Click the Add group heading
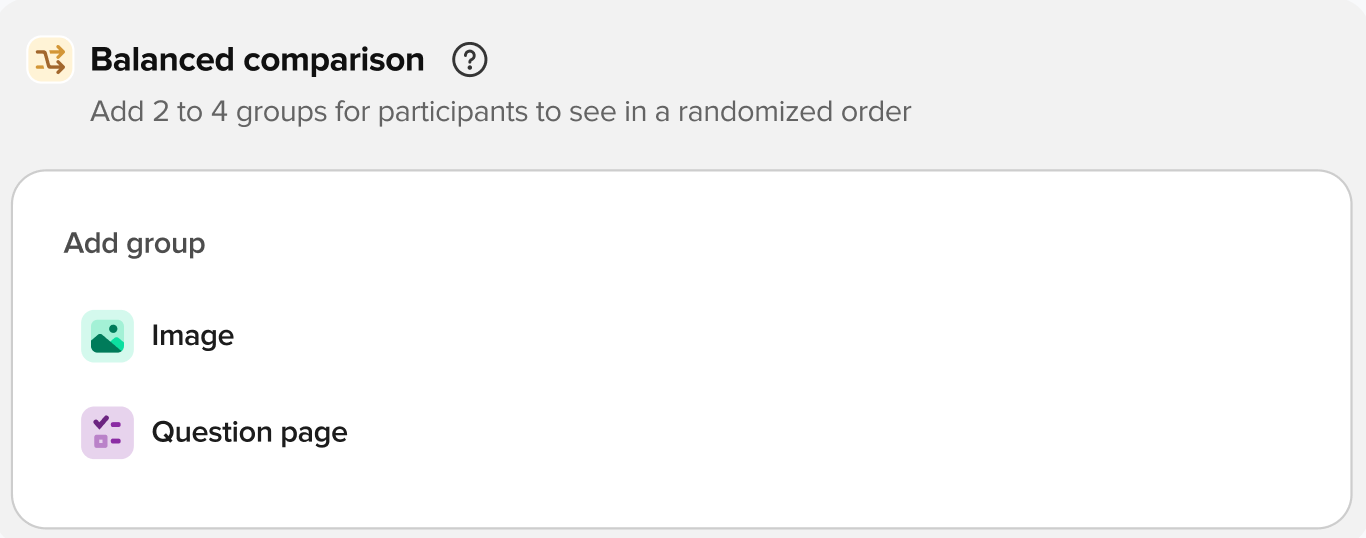The image size is (1366, 538). (134, 243)
